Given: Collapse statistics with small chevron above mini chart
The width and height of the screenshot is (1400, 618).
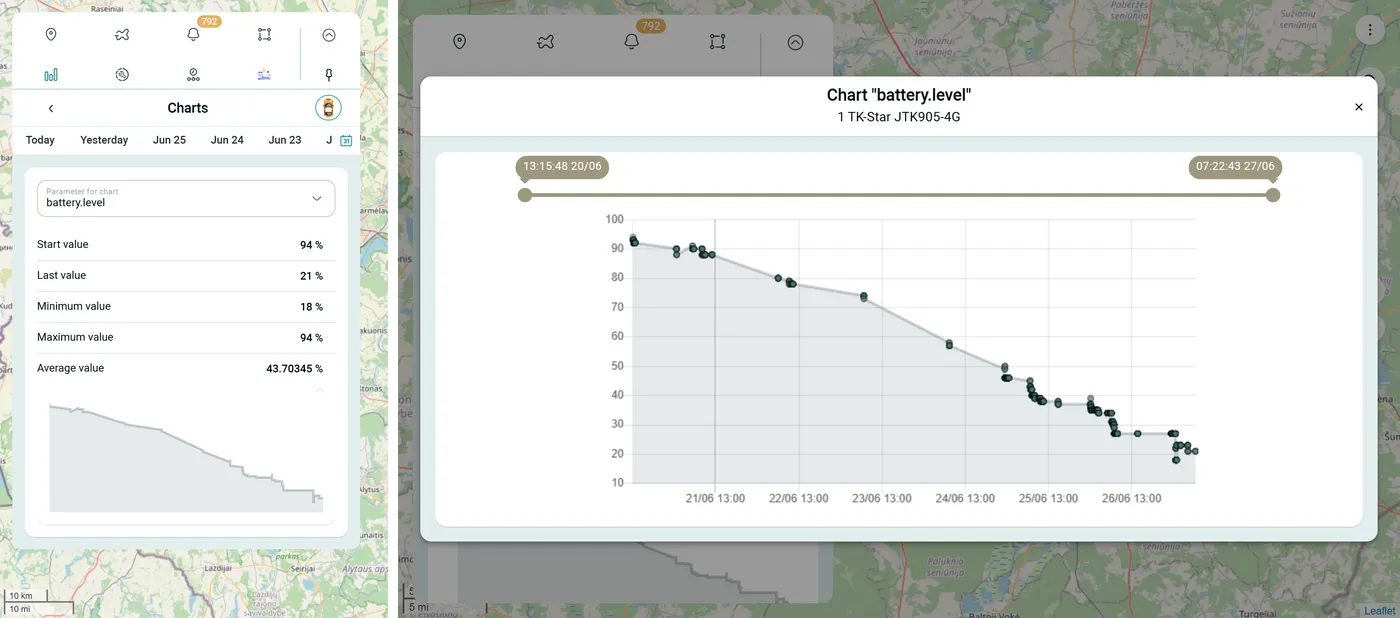Looking at the screenshot, I should tap(320, 390).
